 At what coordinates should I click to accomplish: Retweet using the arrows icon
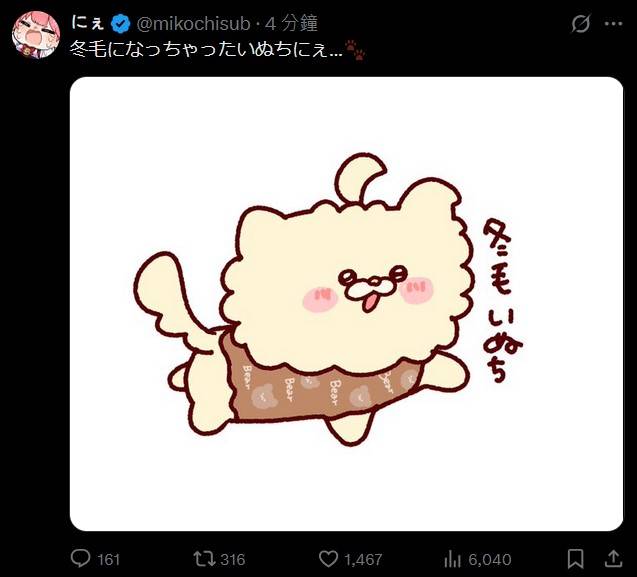click(x=204, y=559)
